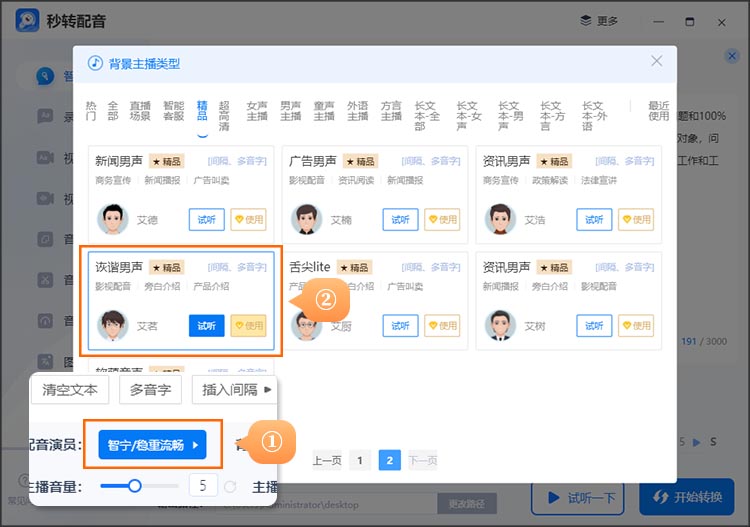Click 艾德 avatar in 新闻男声 card
The height and width of the screenshot is (527, 750).
(x=113, y=219)
